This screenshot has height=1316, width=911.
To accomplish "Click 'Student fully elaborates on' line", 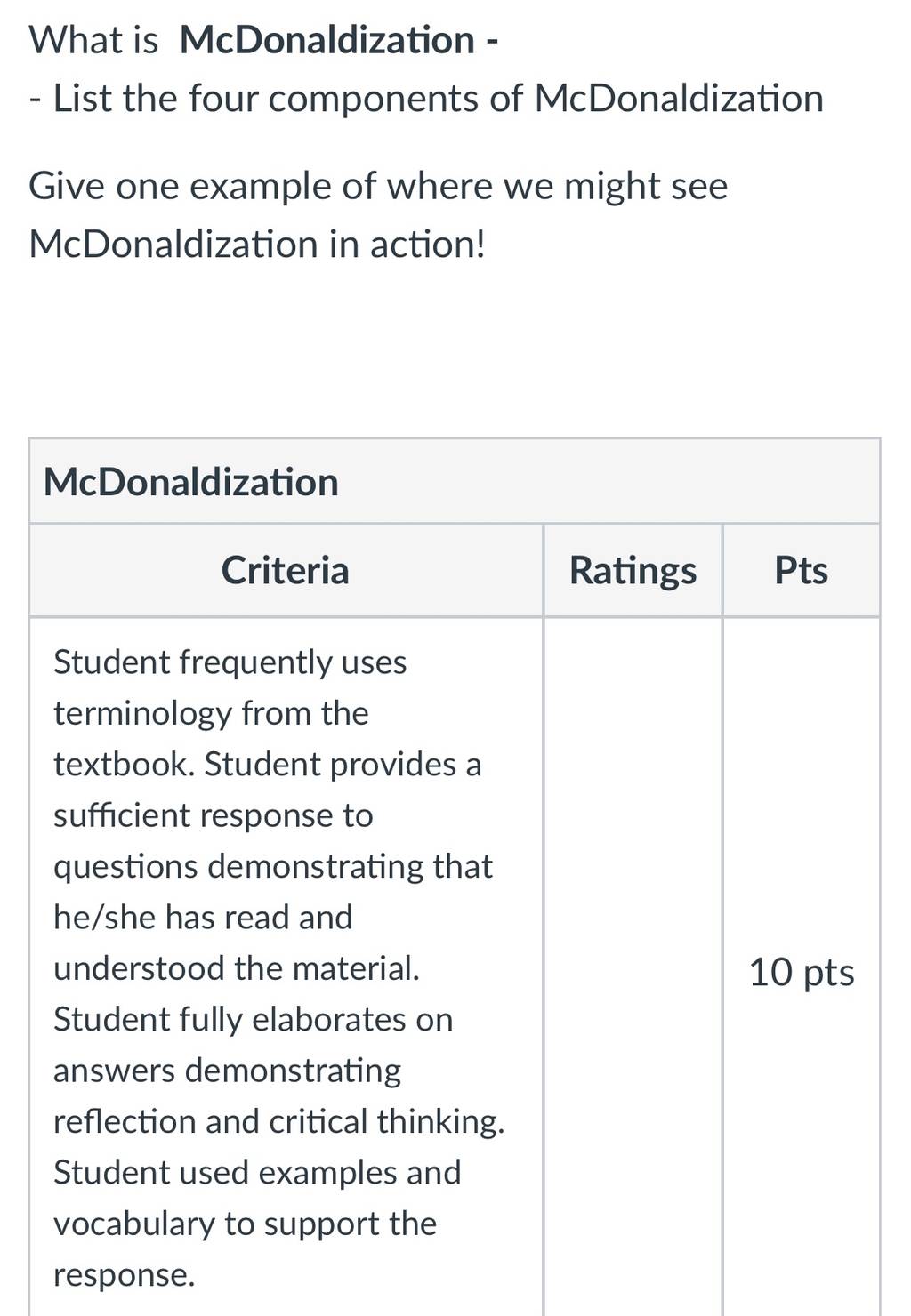I will tap(253, 1019).
